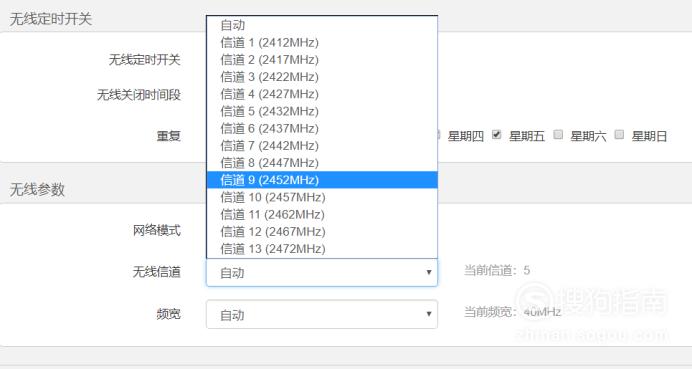Select 自动 option in channel list
The image size is (692, 369).
click(322, 25)
